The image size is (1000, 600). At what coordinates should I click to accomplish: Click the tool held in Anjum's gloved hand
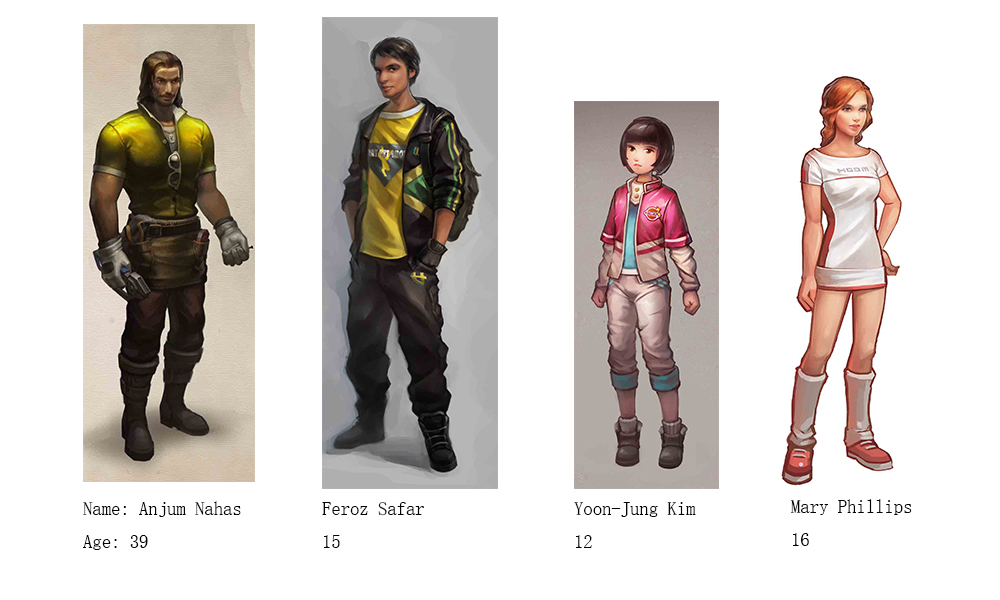[136, 284]
